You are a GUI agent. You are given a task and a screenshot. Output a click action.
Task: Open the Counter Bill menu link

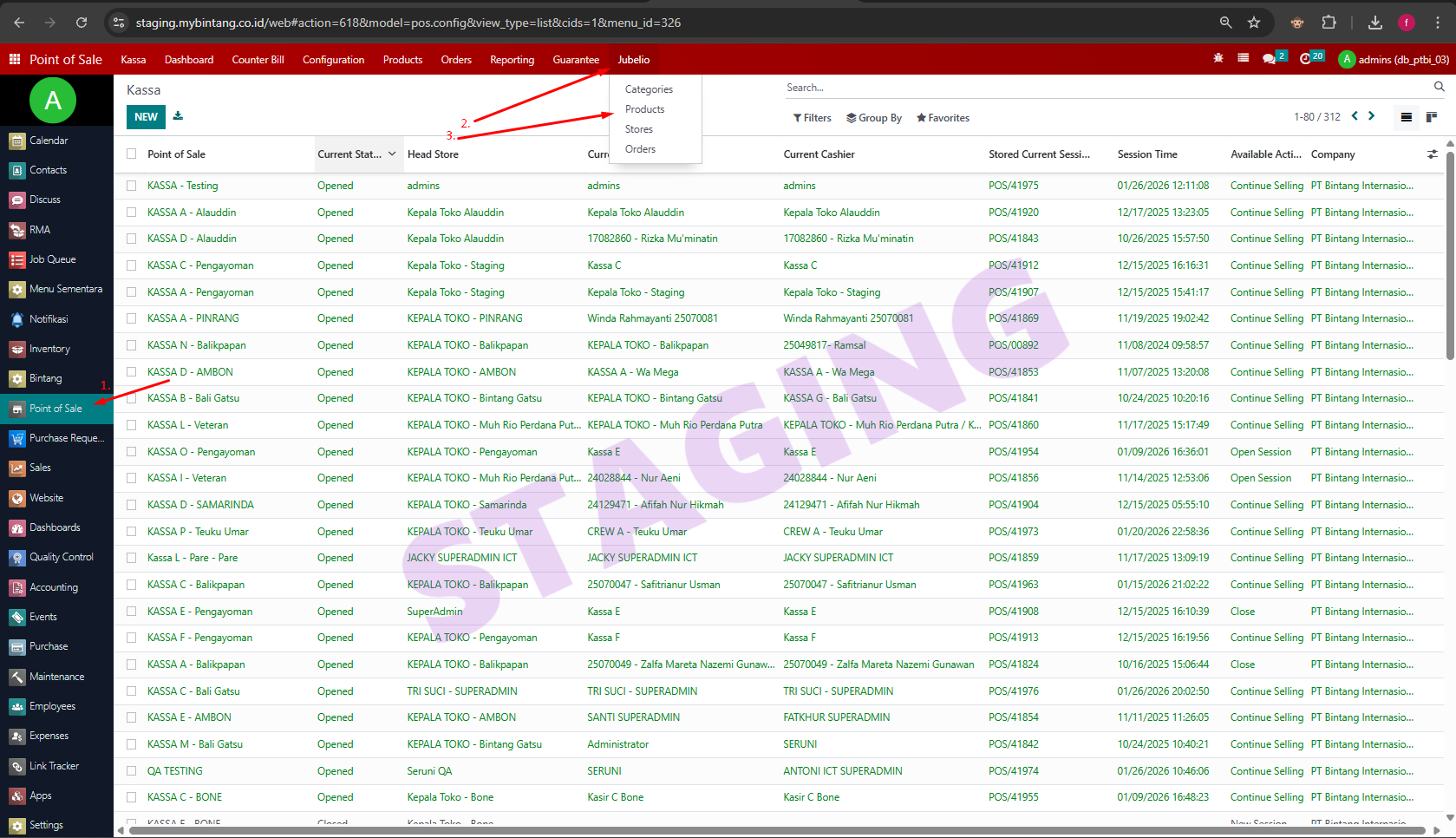tap(258, 60)
